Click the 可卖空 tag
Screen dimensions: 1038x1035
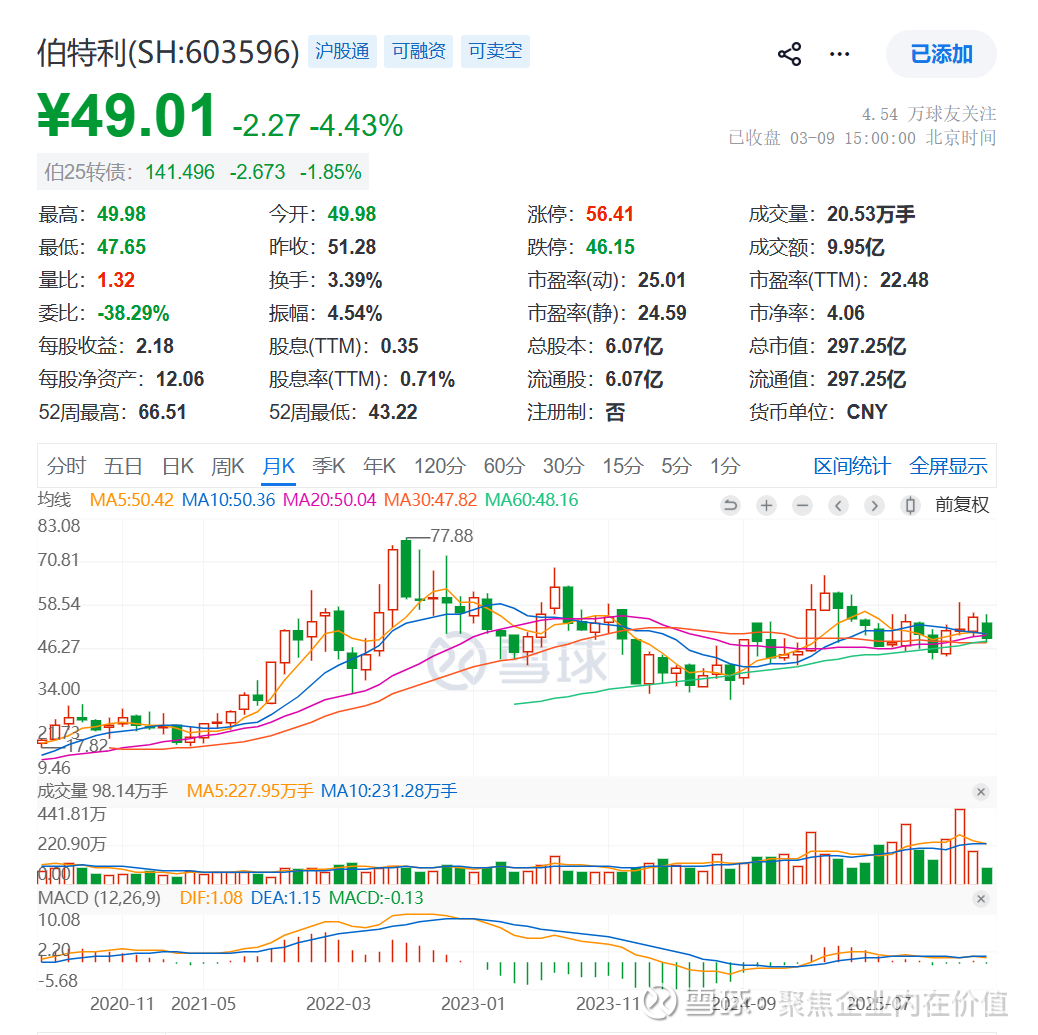coord(495,51)
